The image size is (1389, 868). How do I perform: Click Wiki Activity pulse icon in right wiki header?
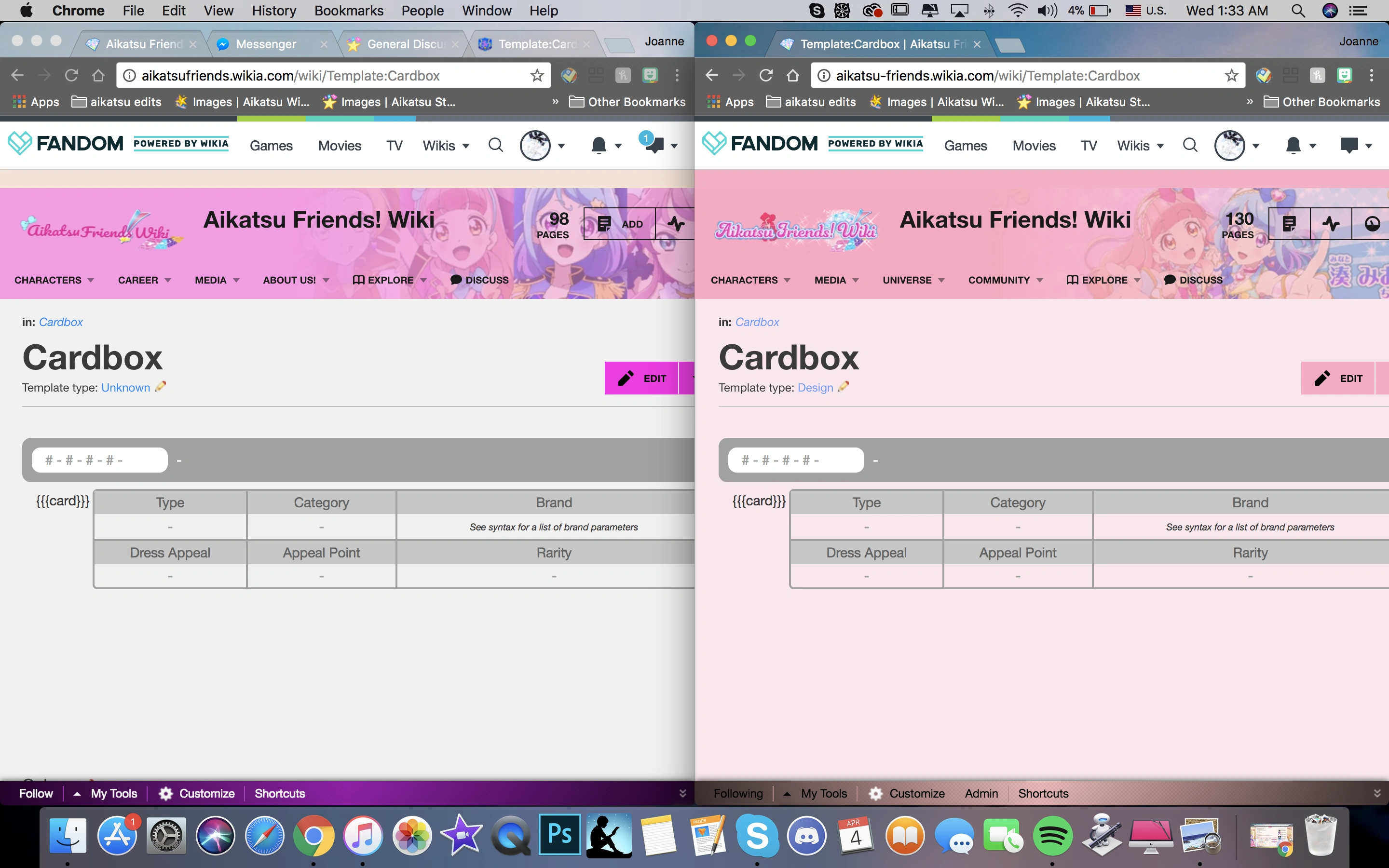tap(1331, 224)
